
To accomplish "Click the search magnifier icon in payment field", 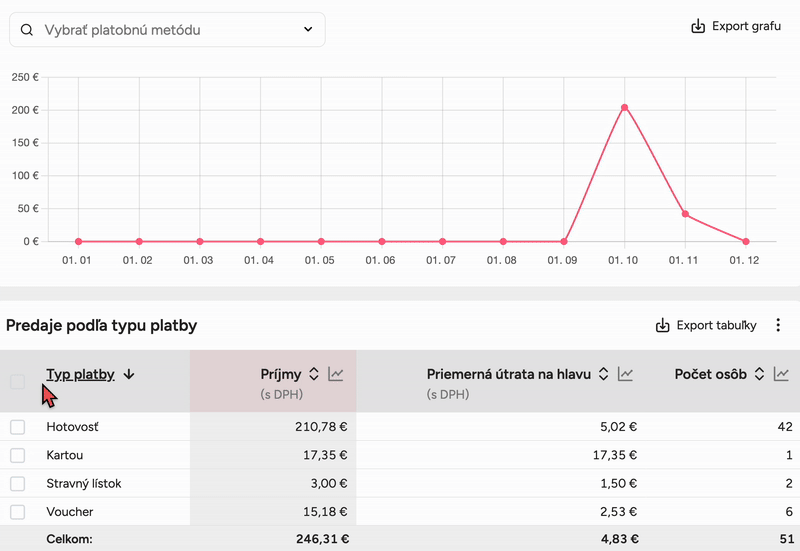I will tap(26, 30).
